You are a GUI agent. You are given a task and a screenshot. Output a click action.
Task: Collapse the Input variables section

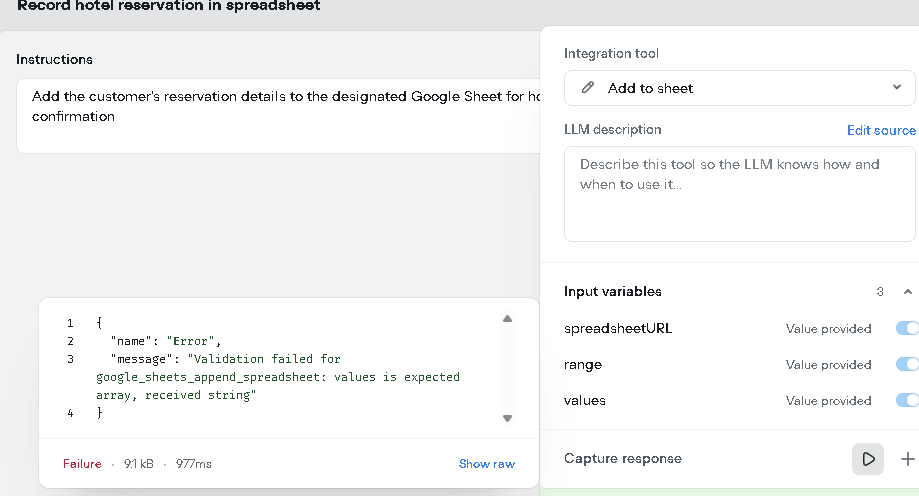(x=907, y=292)
